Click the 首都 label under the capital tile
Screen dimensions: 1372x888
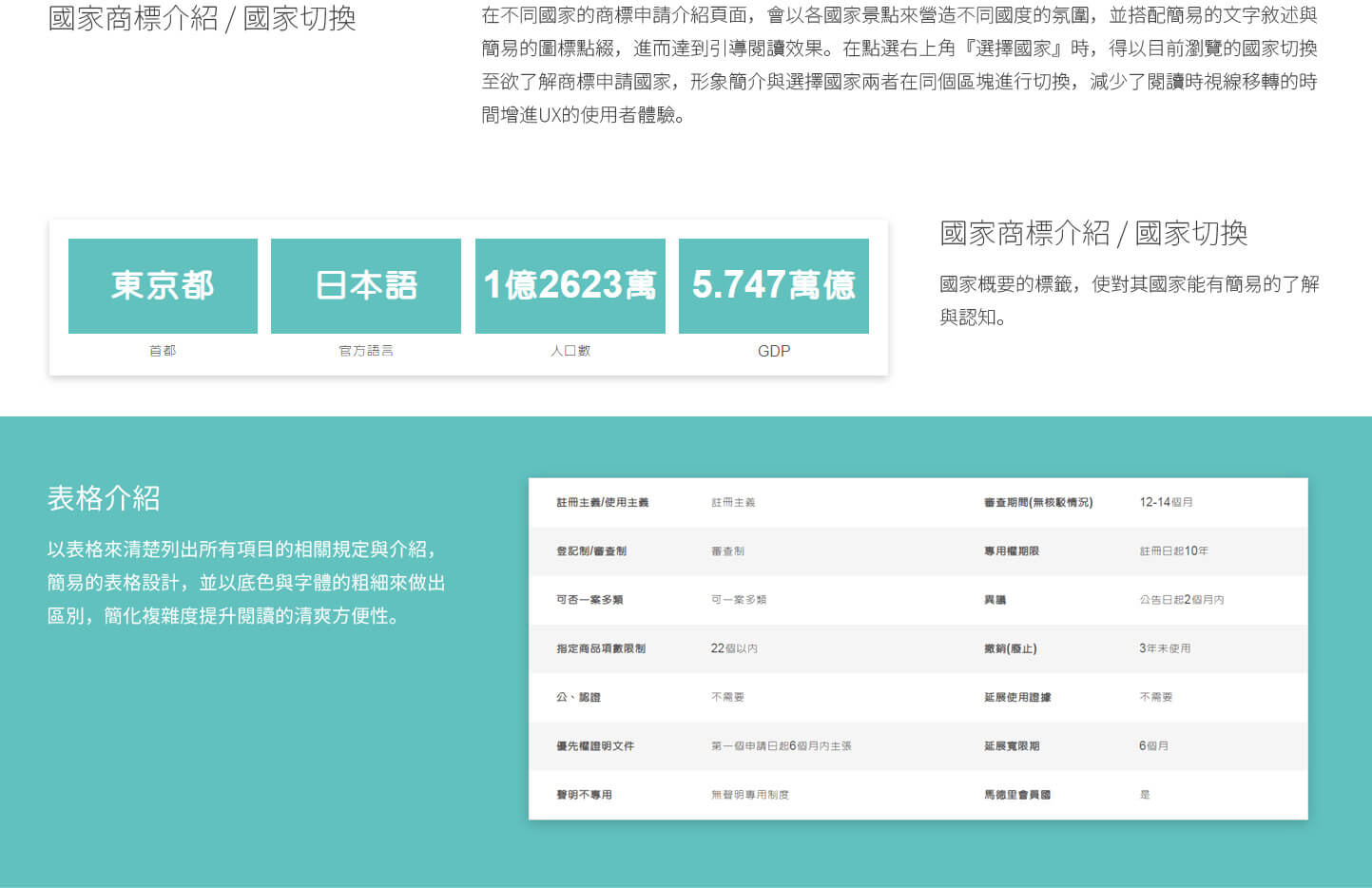162,350
